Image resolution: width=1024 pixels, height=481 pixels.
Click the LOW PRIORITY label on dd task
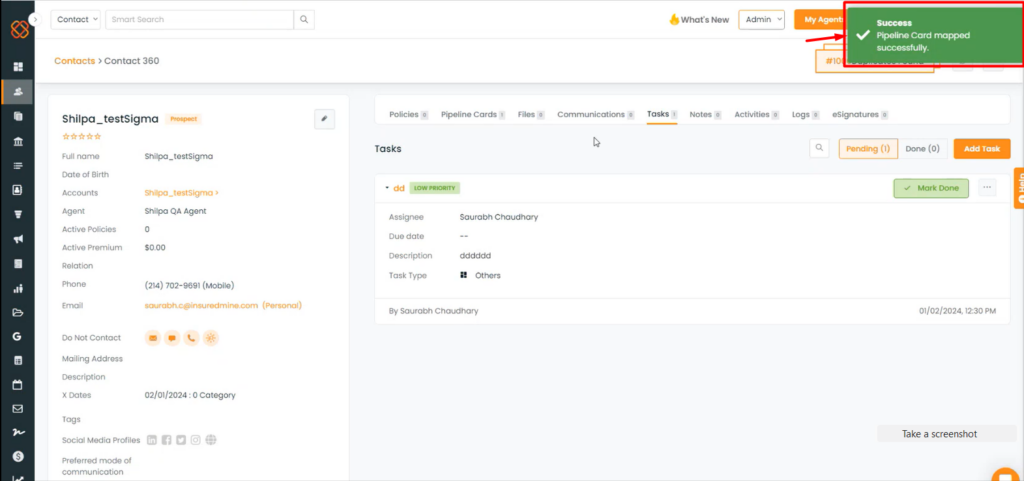pyautogui.click(x=435, y=188)
